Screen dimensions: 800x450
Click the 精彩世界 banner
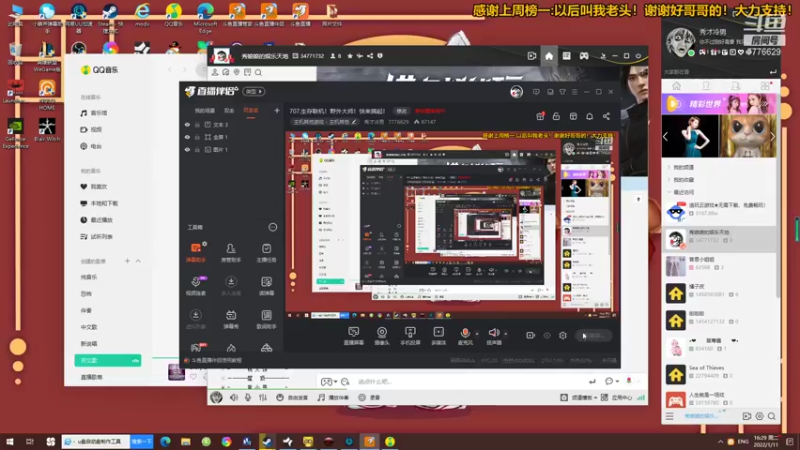click(x=719, y=104)
